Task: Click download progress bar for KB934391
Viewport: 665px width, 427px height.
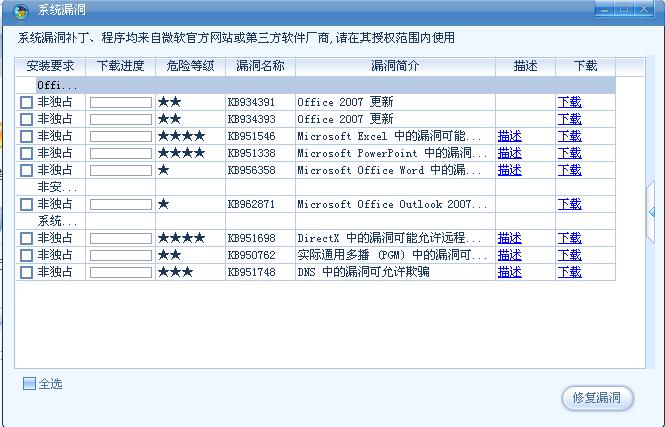Action: click(121, 102)
